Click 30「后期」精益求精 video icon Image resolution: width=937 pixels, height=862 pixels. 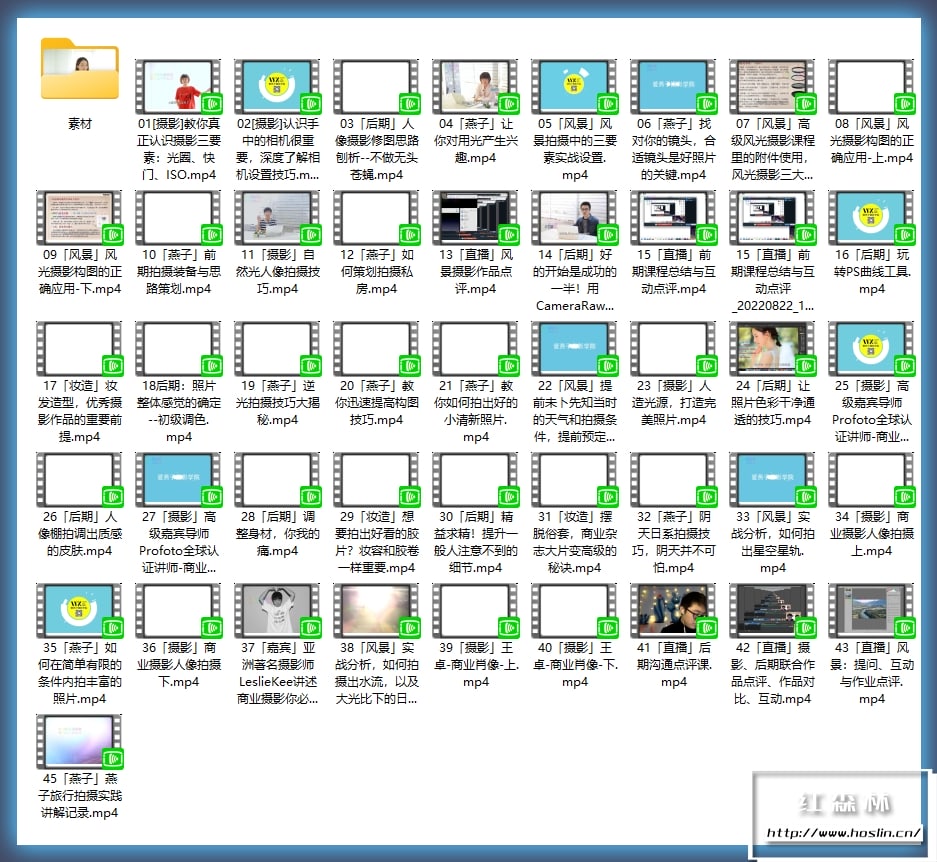(x=475, y=479)
